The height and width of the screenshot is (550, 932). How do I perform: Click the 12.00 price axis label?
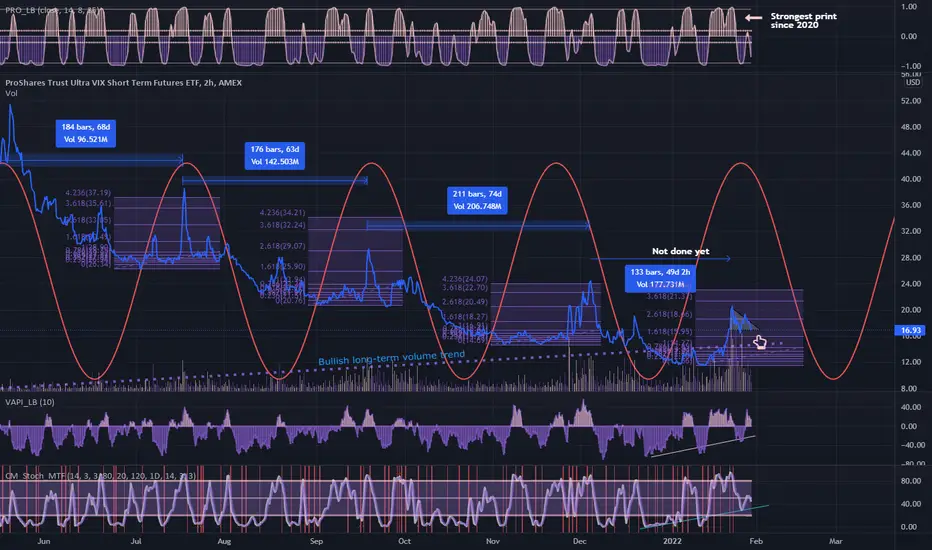(911, 362)
